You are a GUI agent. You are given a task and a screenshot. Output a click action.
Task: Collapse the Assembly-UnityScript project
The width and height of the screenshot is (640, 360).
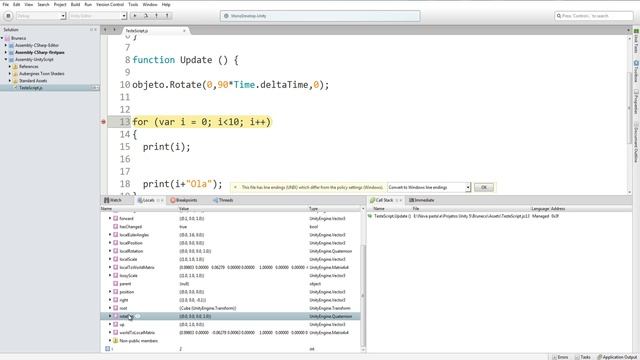(6, 59)
